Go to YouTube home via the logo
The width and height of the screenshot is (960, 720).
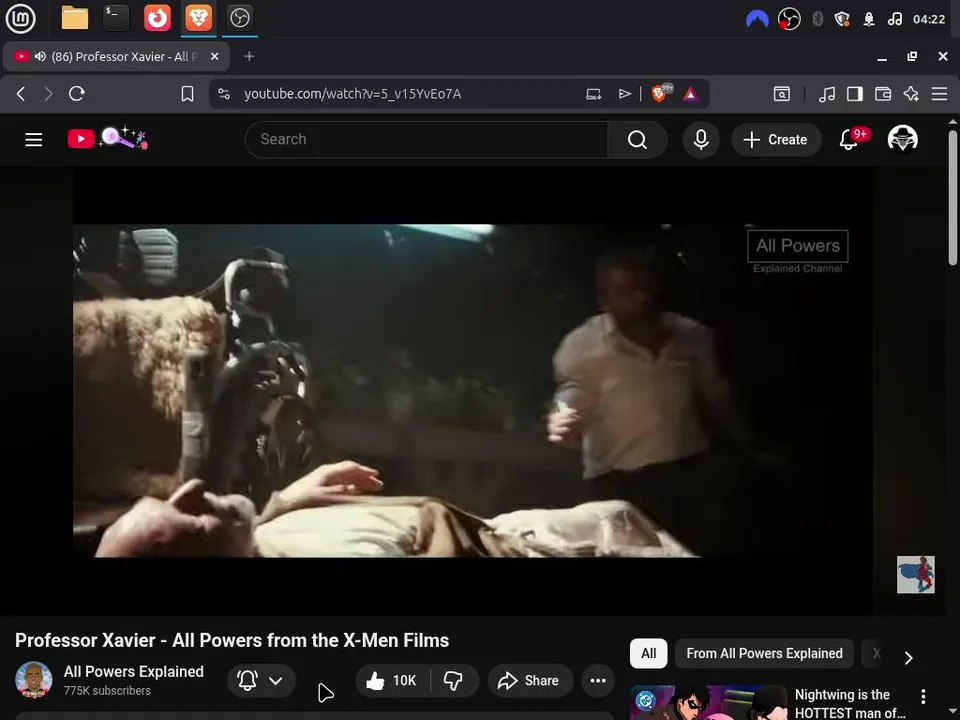point(107,138)
